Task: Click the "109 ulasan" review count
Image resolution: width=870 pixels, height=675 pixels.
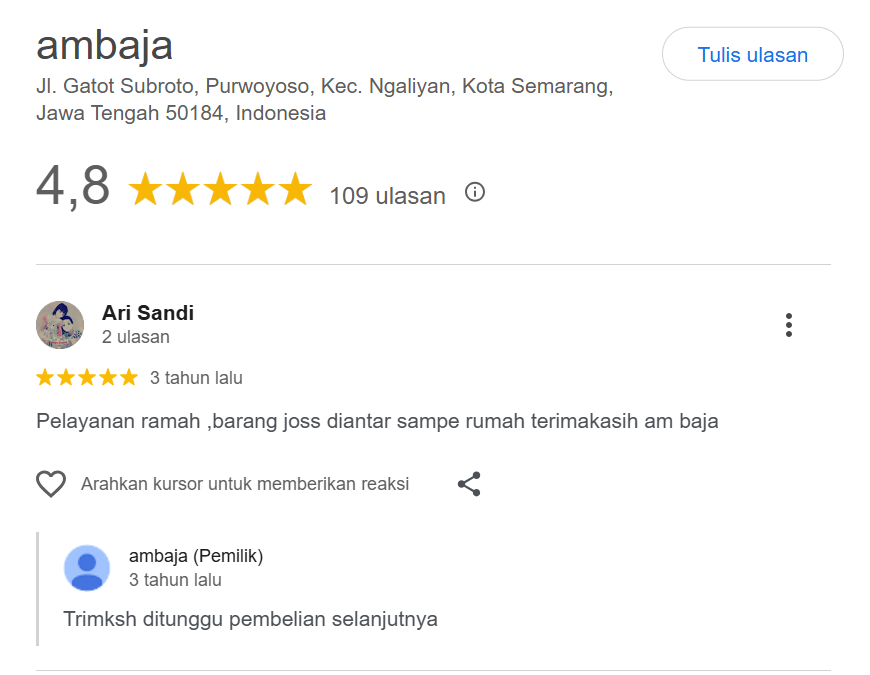Action: (387, 195)
